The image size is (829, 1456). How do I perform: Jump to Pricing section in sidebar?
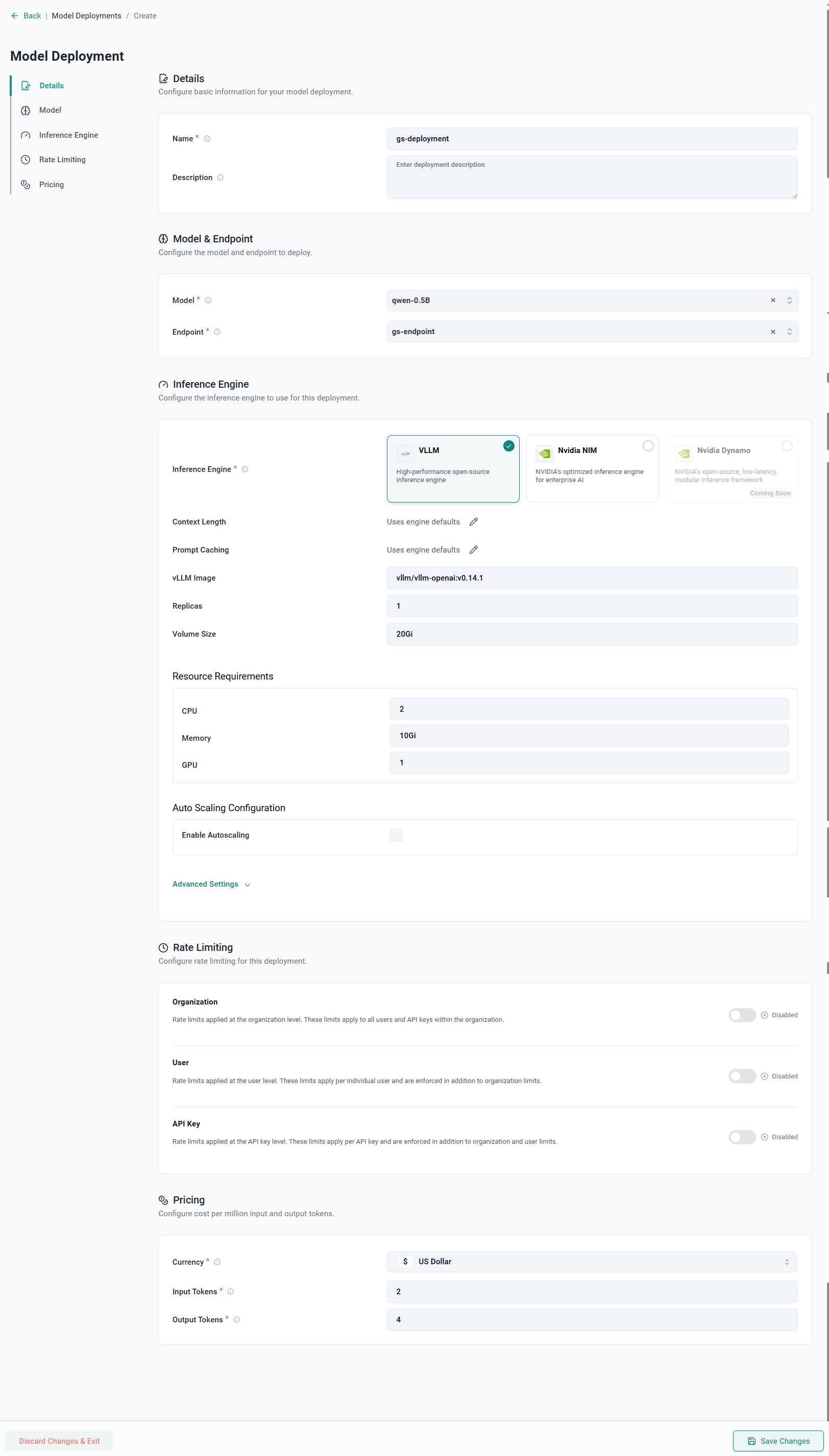[x=51, y=184]
